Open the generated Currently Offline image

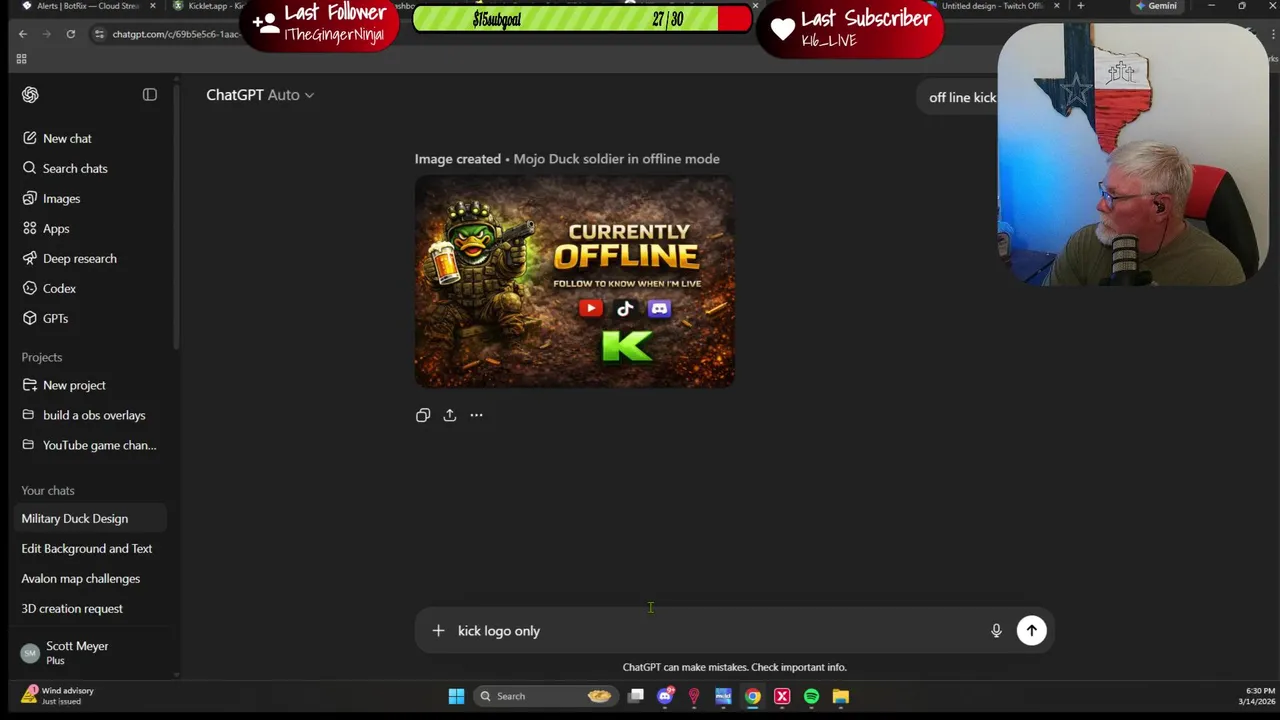point(575,281)
